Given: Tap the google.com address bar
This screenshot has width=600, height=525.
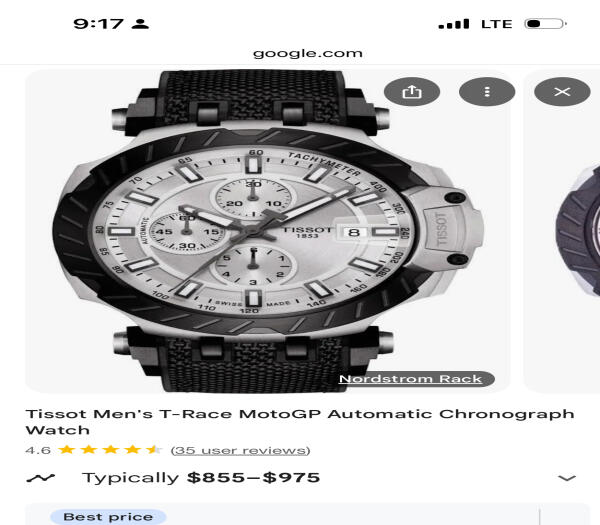Looking at the screenshot, I should tap(308, 53).
